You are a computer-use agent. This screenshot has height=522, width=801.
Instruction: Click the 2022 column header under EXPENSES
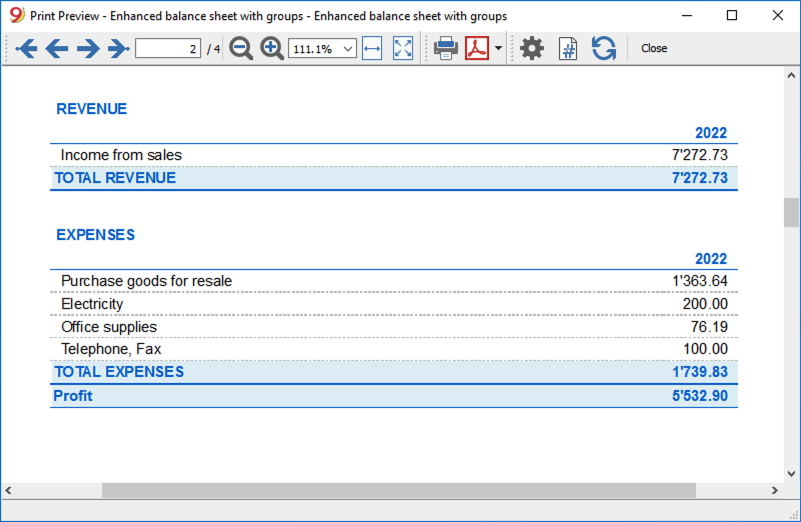[x=711, y=259]
